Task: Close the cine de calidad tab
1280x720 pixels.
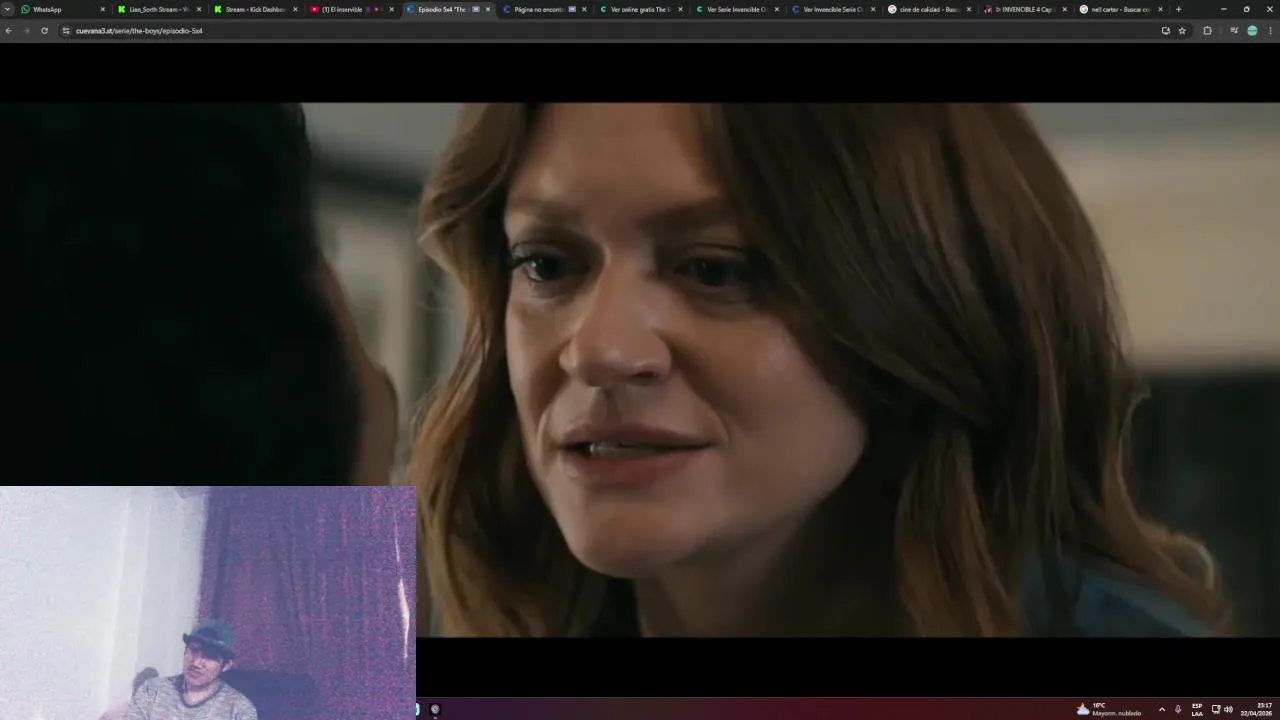Action: click(968, 9)
